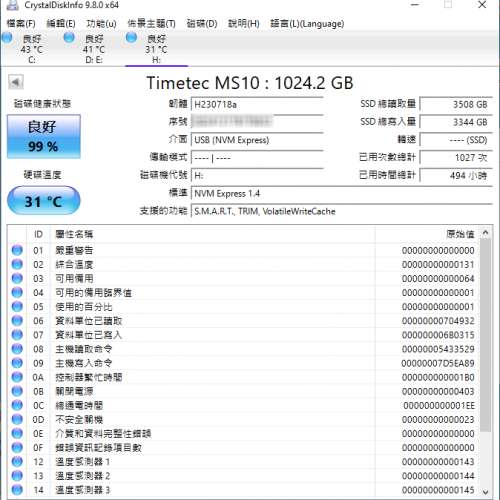Screen dimensions: 500x500
Task: Click the 良好 99 % health status button
Action: 44,136
